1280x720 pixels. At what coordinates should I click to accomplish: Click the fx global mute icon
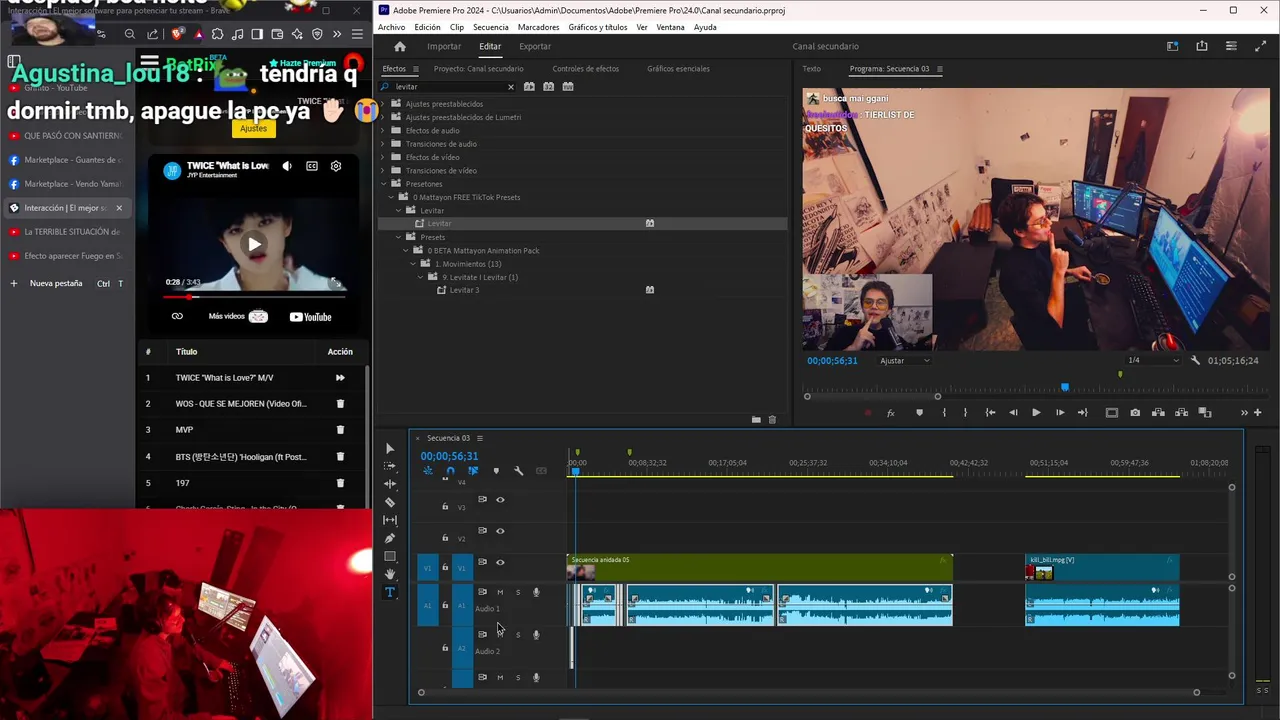coord(890,413)
